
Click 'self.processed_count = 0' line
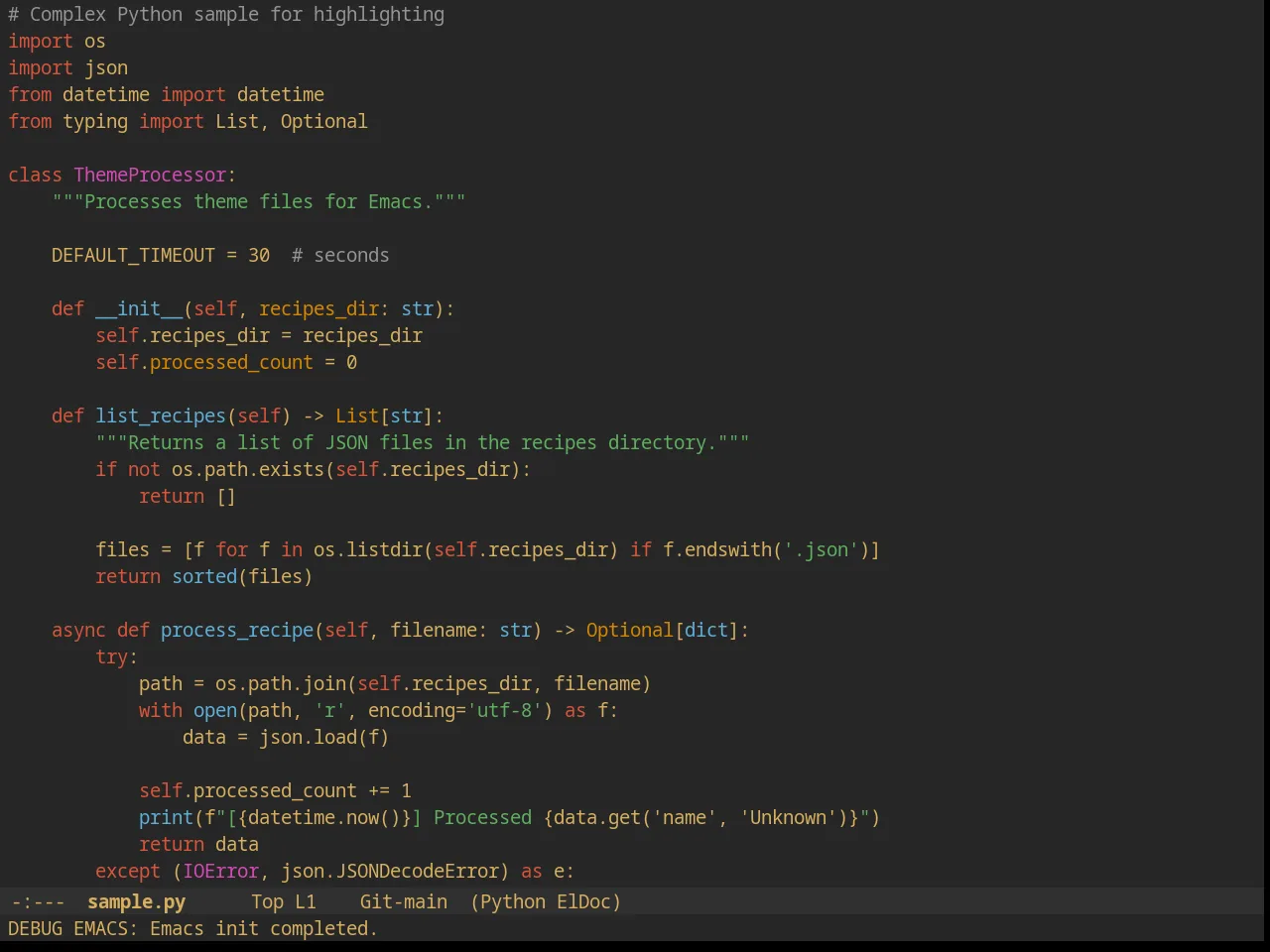pos(226,363)
